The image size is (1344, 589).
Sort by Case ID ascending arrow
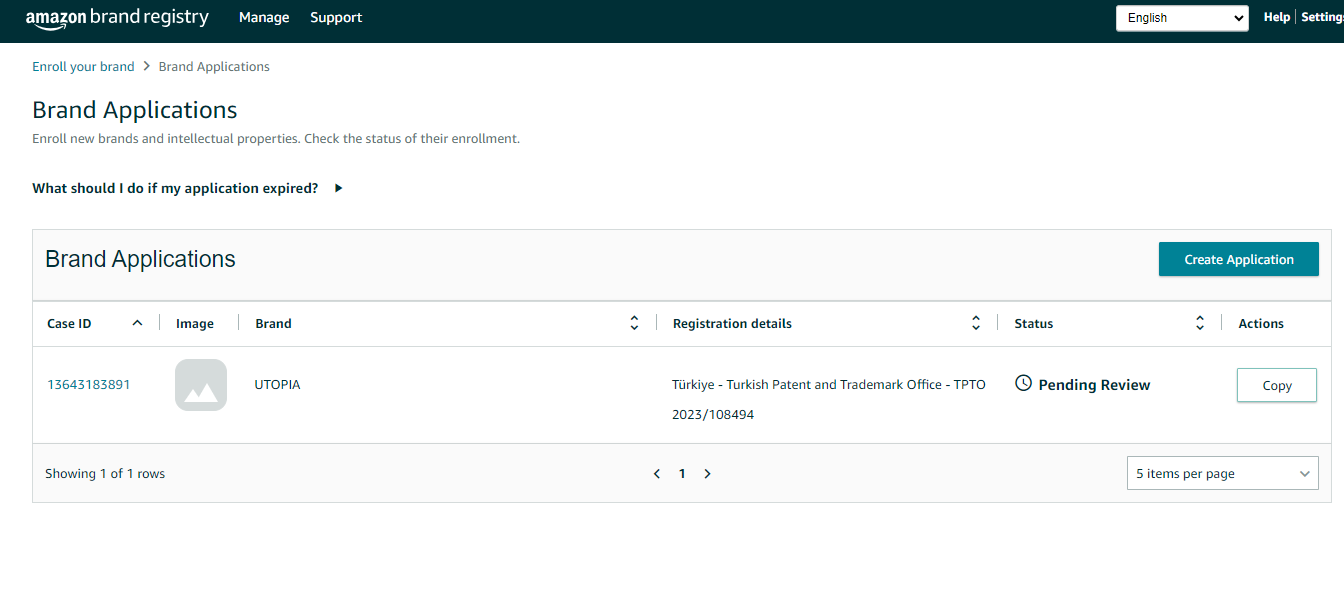coord(137,323)
